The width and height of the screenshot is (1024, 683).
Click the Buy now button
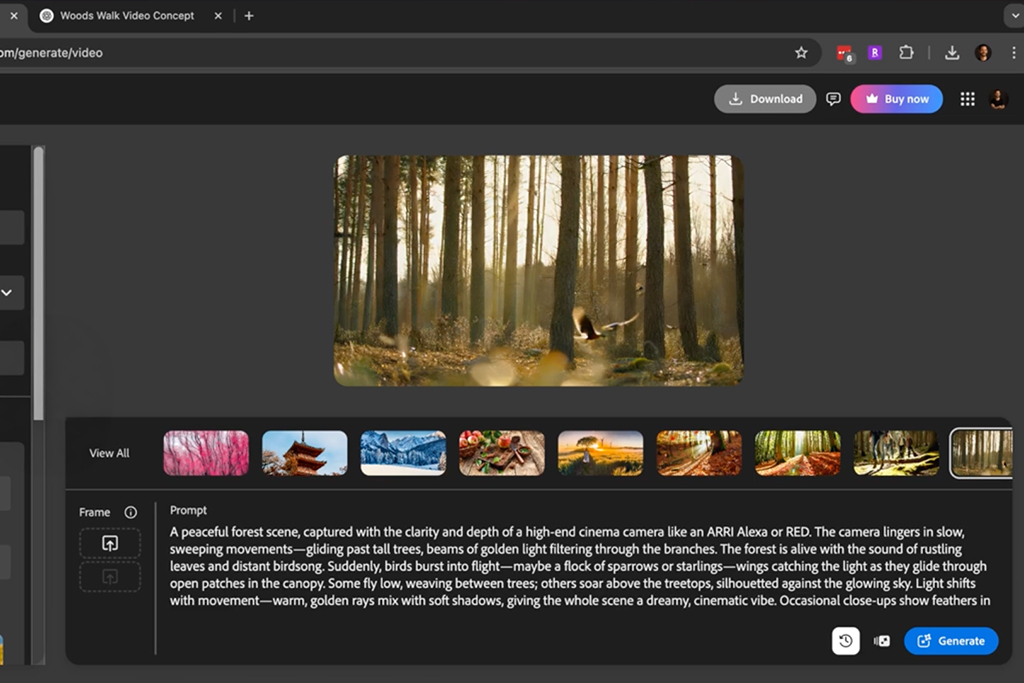[896, 99]
